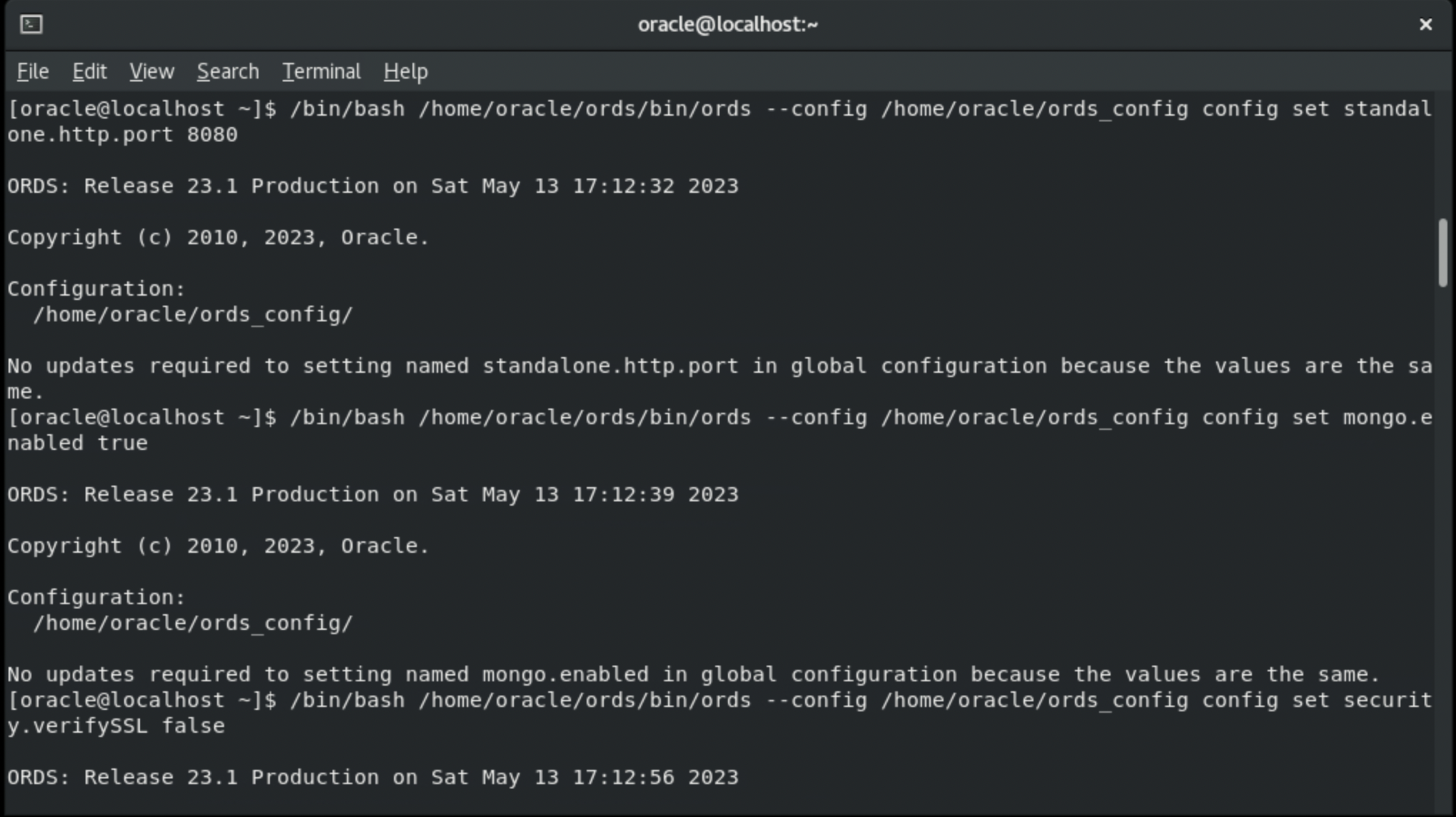
Task: Open the Help menu
Action: (404, 71)
